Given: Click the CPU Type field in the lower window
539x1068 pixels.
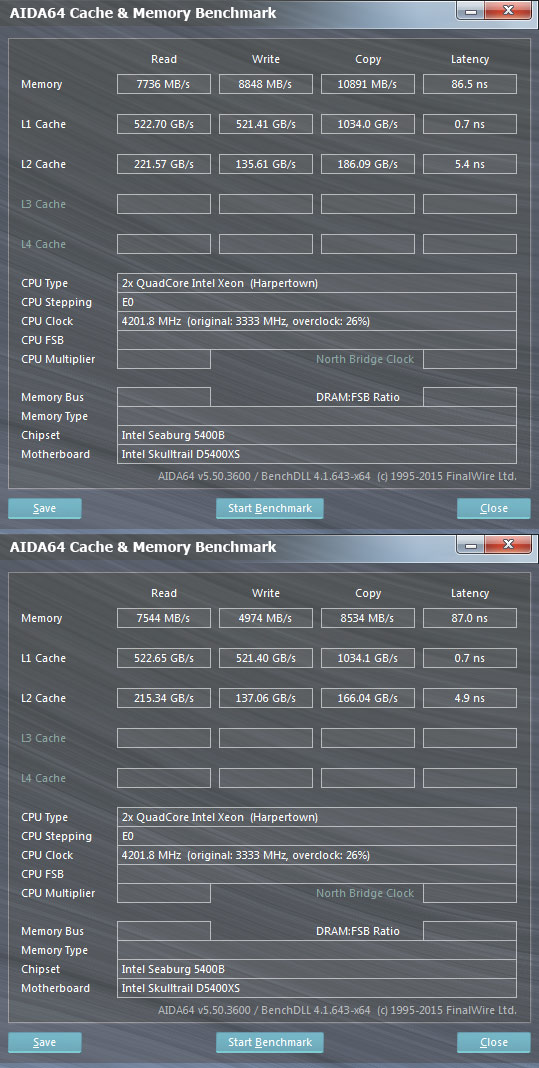Looking at the screenshot, I should [317, 817].
